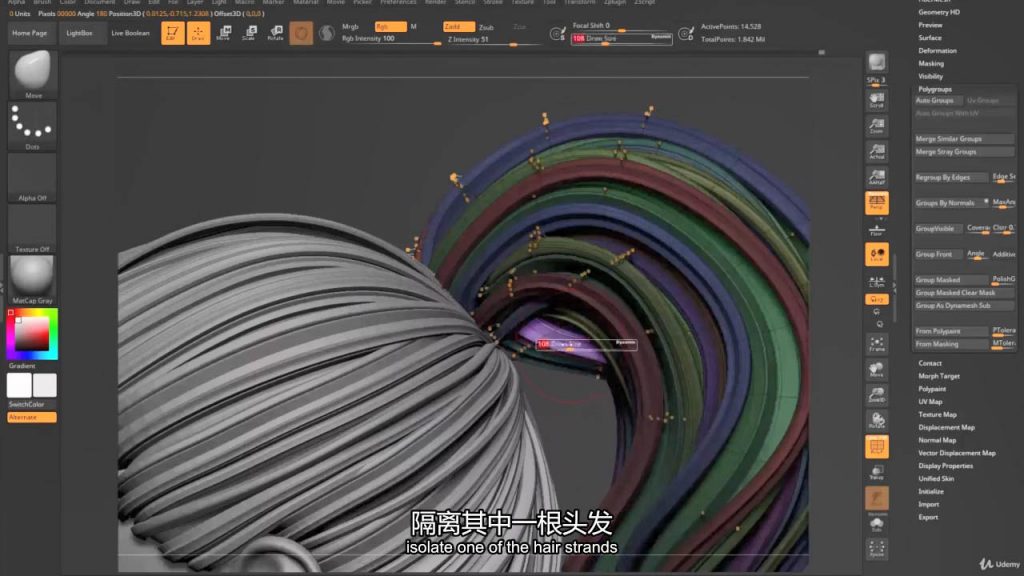
Task: Activate the Draw mode button
Action: tap(199, 33)
